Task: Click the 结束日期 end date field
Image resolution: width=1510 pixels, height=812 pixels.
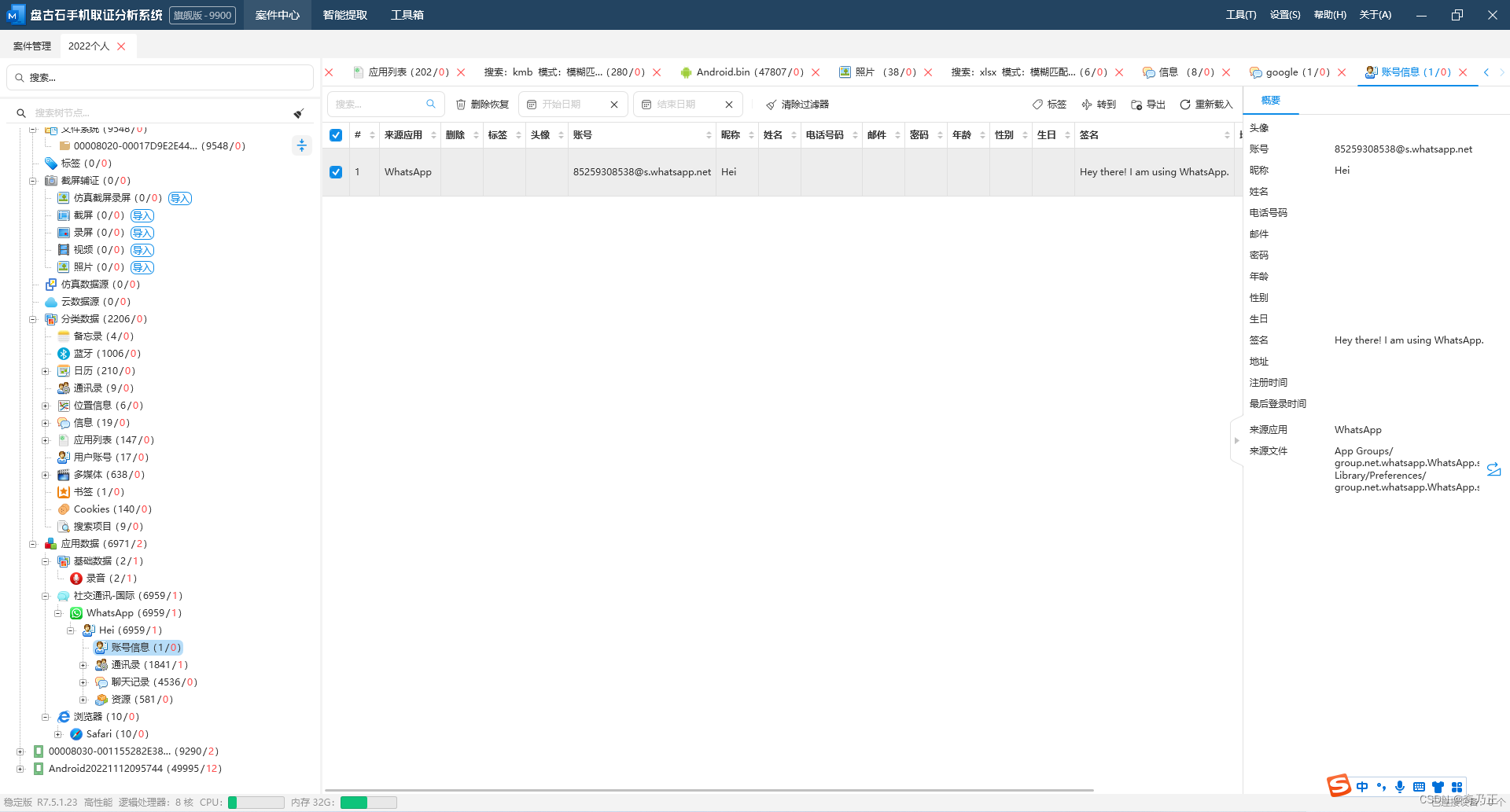Action: [x=687, y=105]
